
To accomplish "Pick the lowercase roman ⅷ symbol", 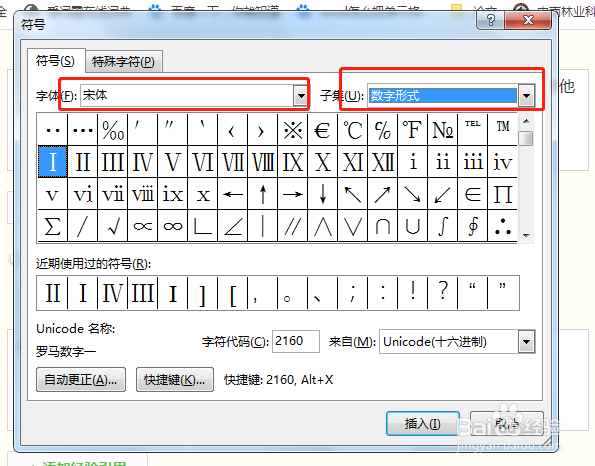I will (143, 194).
